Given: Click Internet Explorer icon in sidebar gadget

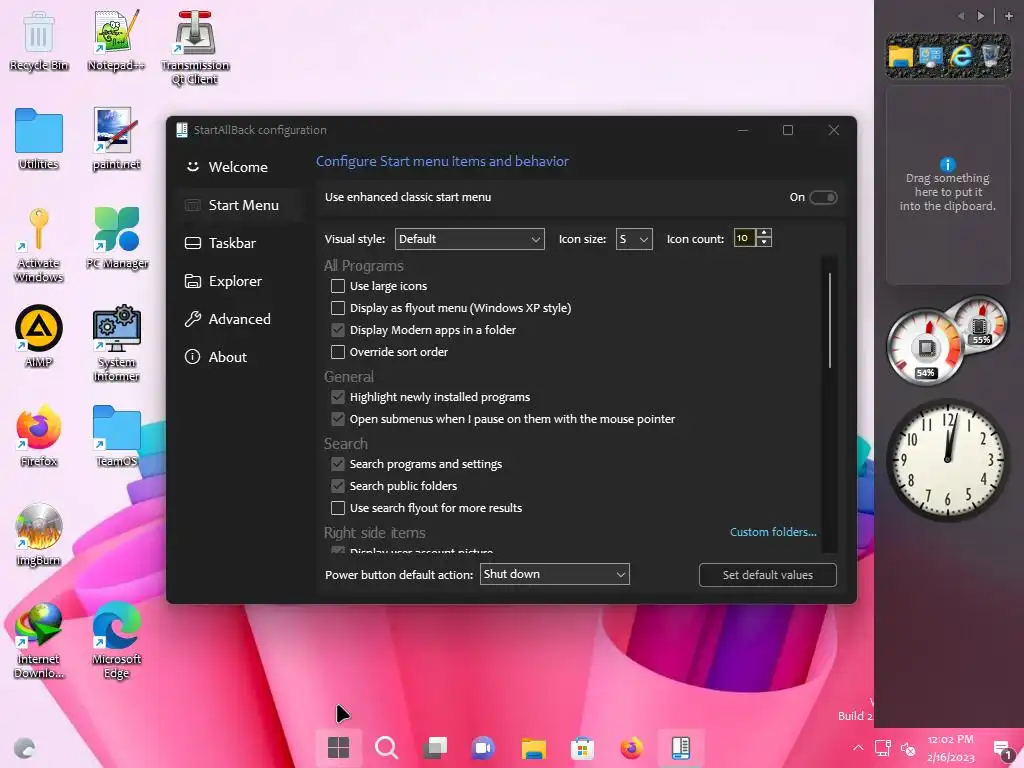Looking at the screenshot, I should click(x=961, y=56).
